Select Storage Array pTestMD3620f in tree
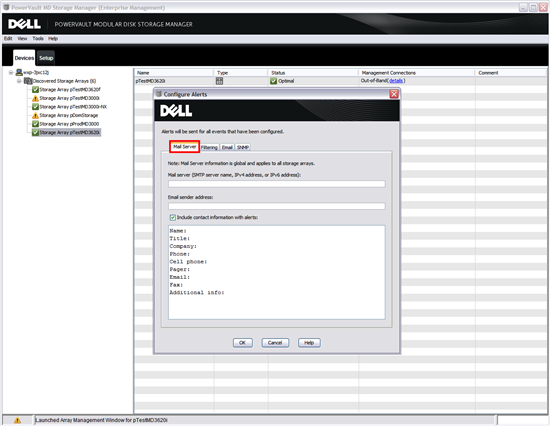 click(70, 89)
